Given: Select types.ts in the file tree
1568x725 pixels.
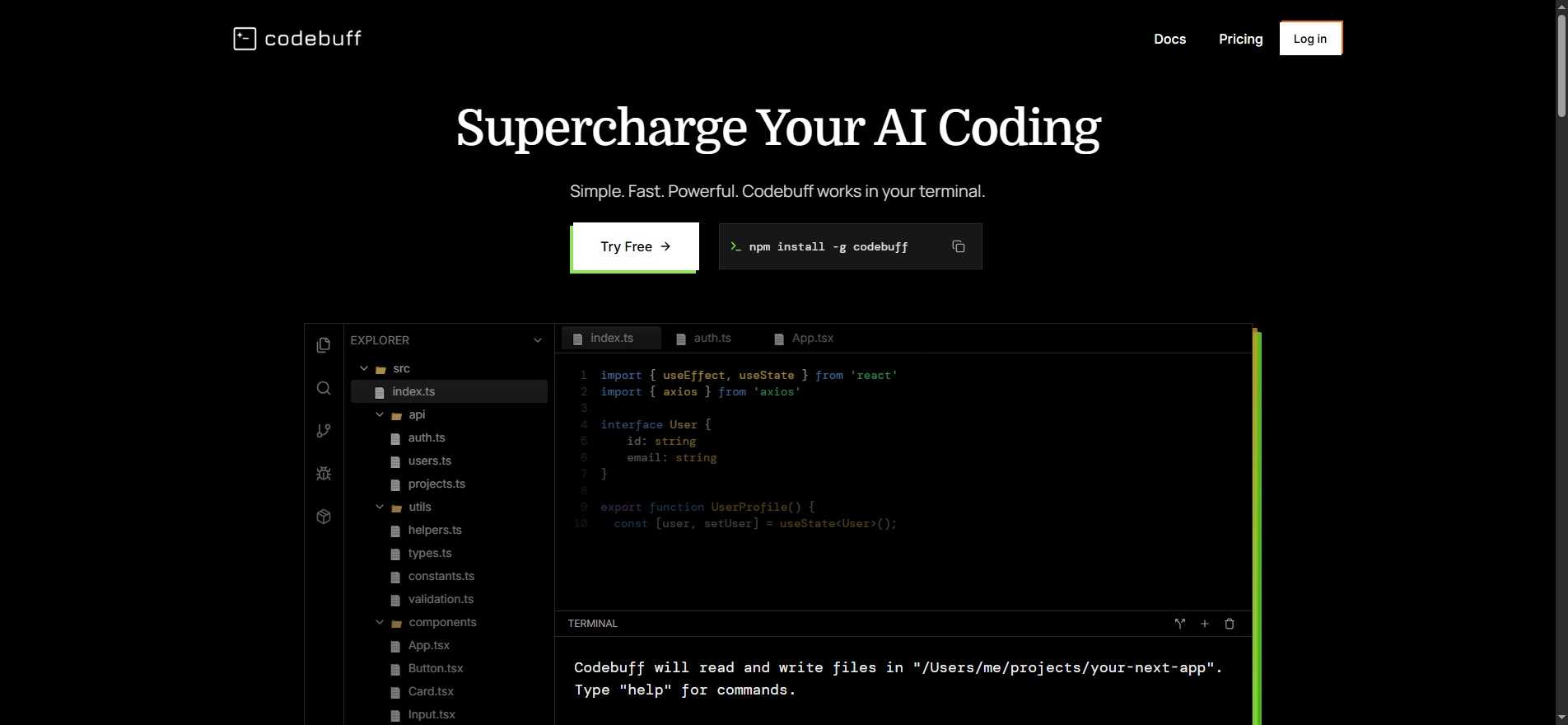Looking at the screenshot, I should point(429,553).
